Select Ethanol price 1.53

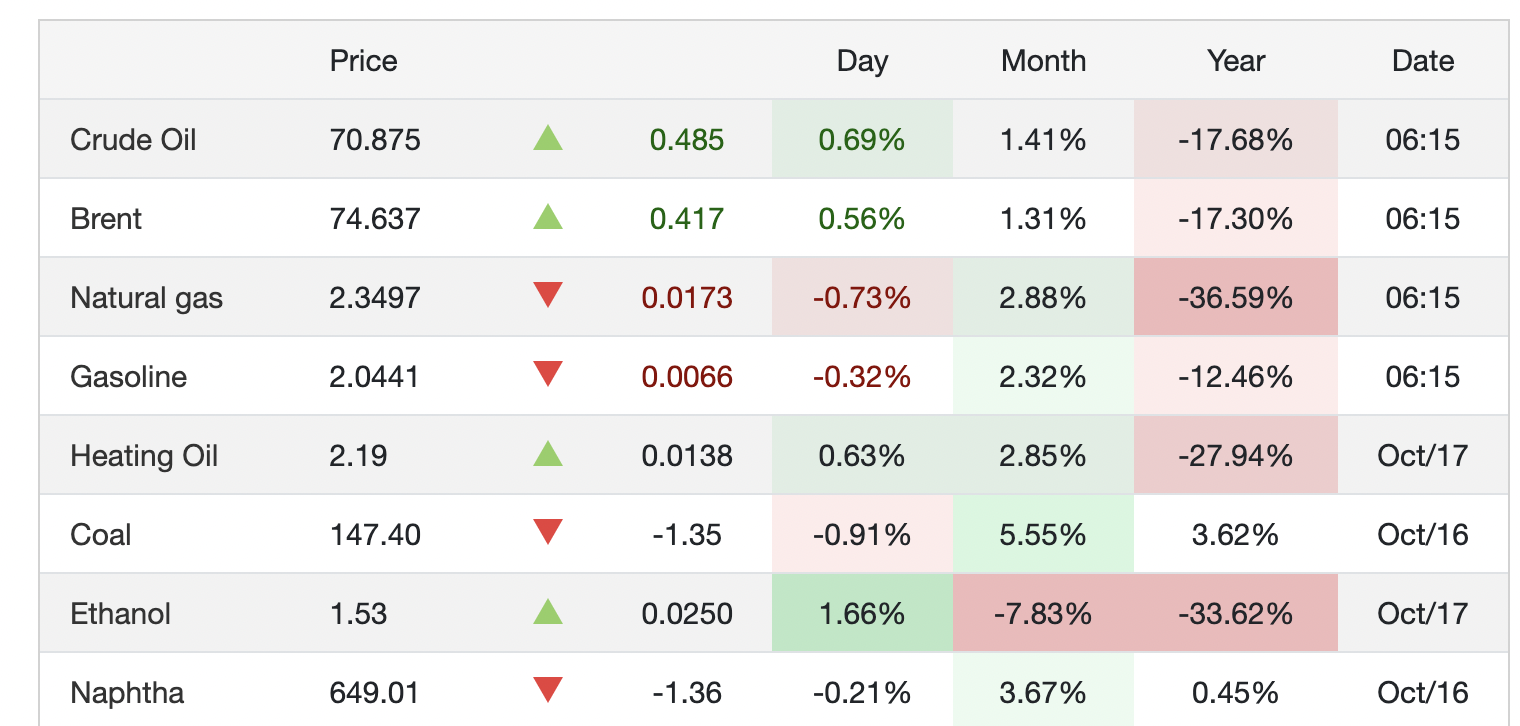coord(358,613)
